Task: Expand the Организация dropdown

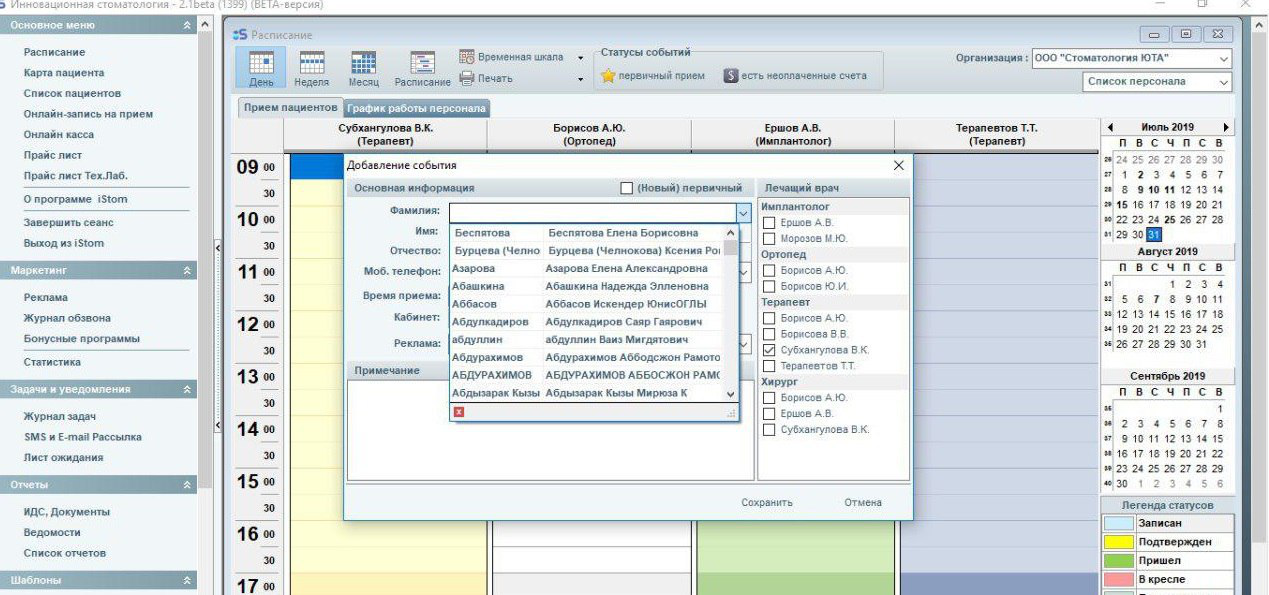Action: coord(1224,59)
